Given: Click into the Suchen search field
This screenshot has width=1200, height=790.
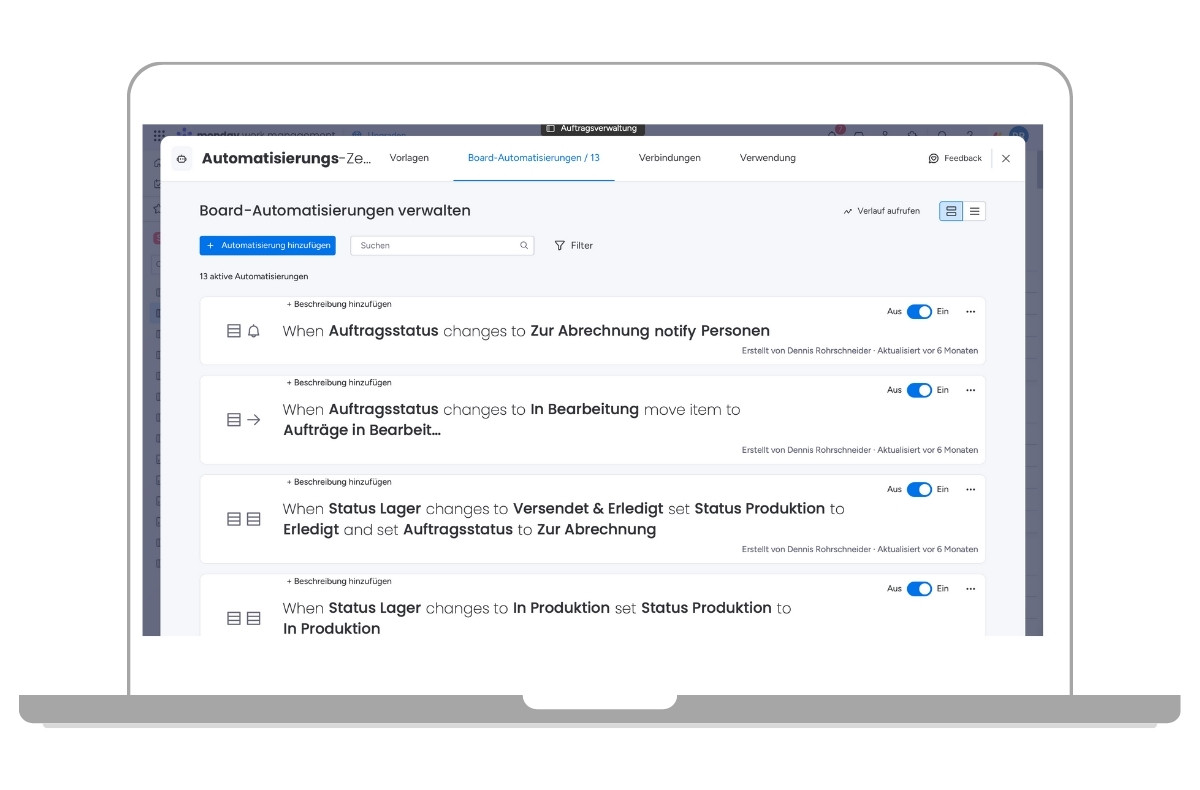Looking at the screenshot, I should tap(435, 246).
